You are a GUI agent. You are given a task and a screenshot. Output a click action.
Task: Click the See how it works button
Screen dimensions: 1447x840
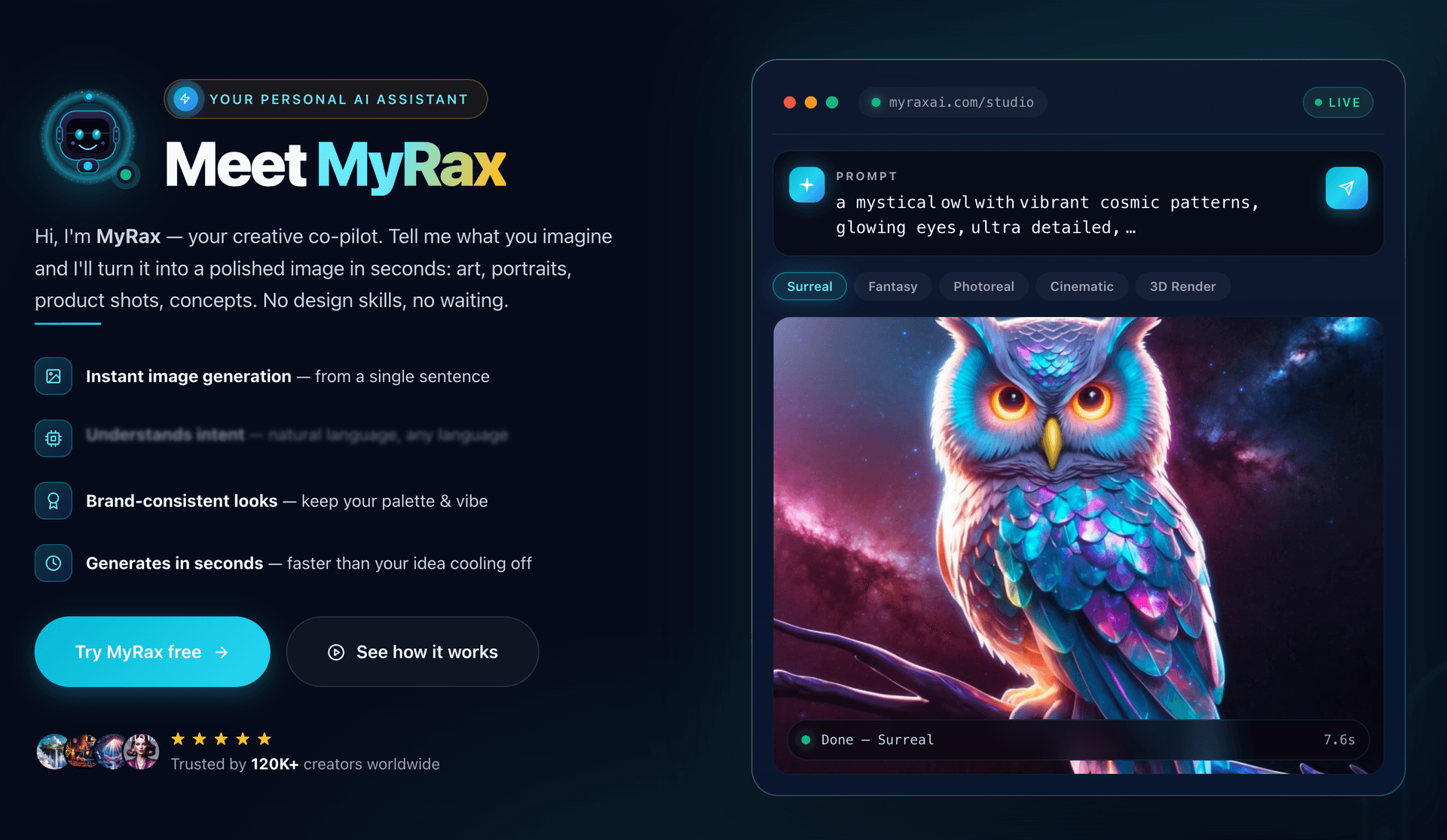tap(412, 652)
